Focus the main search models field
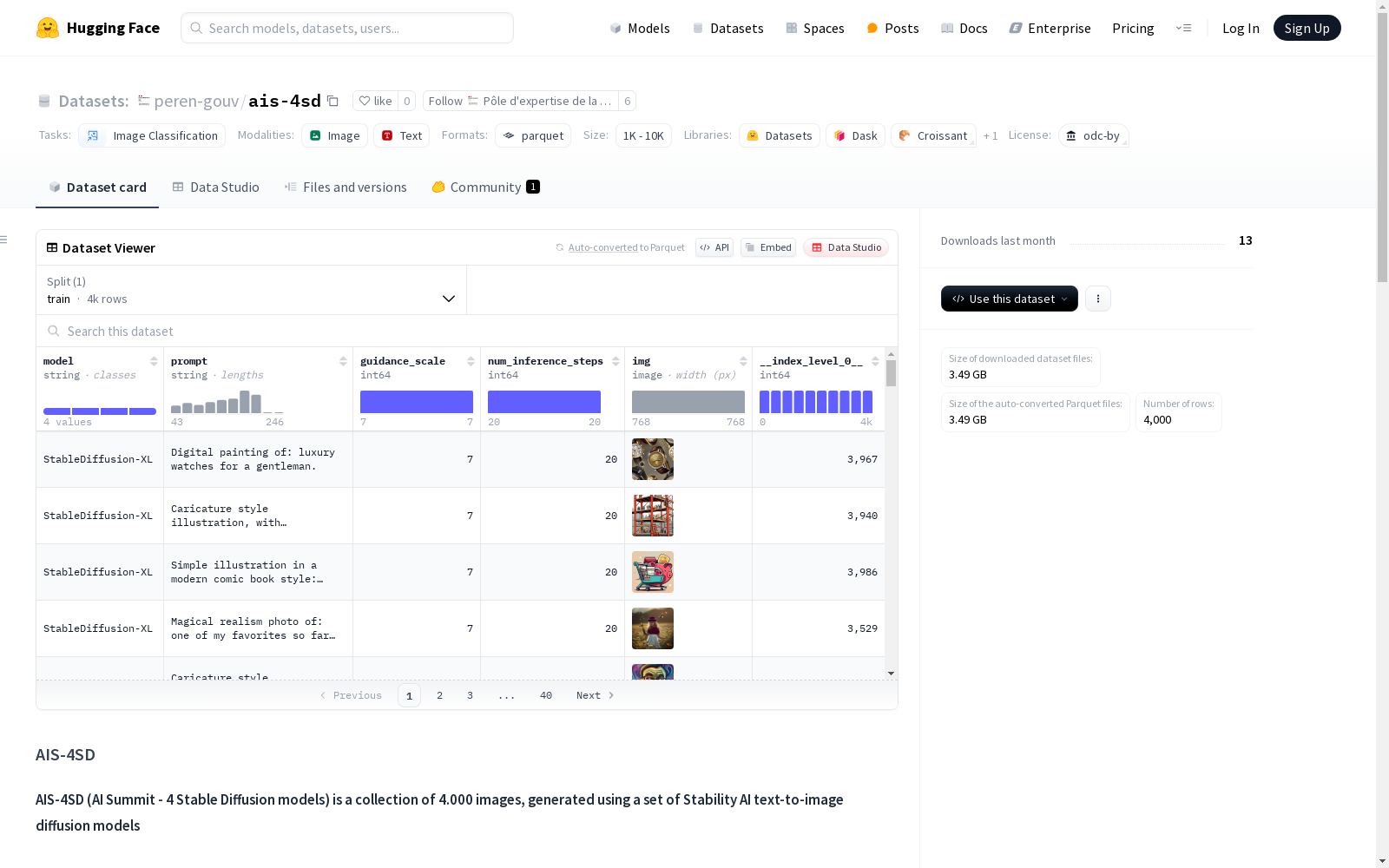This screenshot has width=1389, height=868. pyautogui.click(x=347, y=28)
